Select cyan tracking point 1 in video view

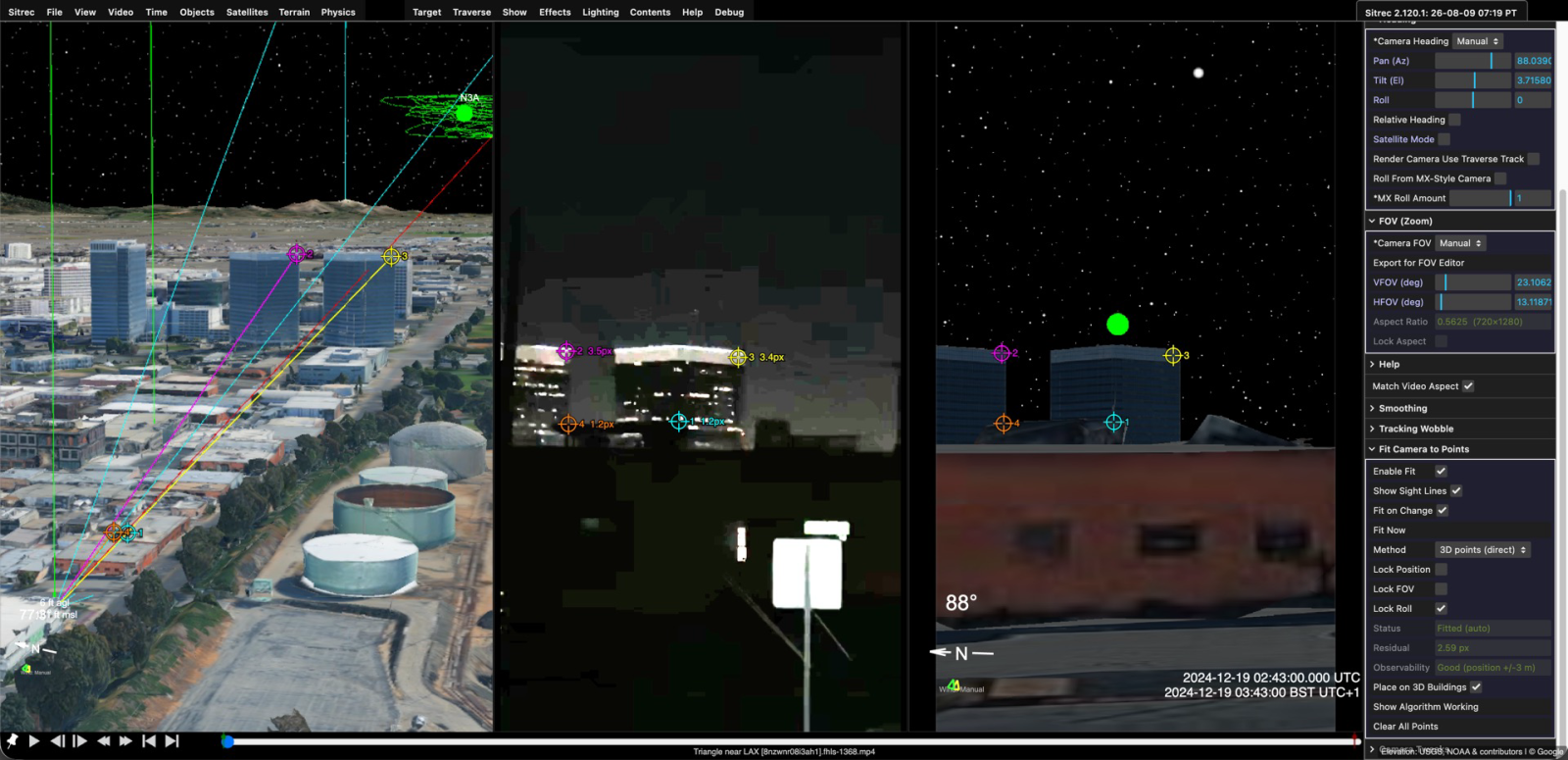pyautogui.click(x=679, y=422)
